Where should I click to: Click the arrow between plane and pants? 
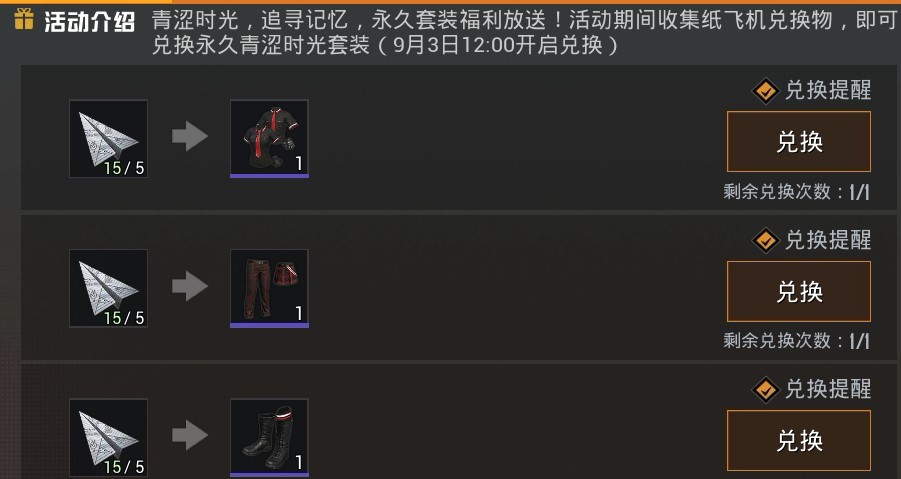pyautogui.click(x=190, y=286)
